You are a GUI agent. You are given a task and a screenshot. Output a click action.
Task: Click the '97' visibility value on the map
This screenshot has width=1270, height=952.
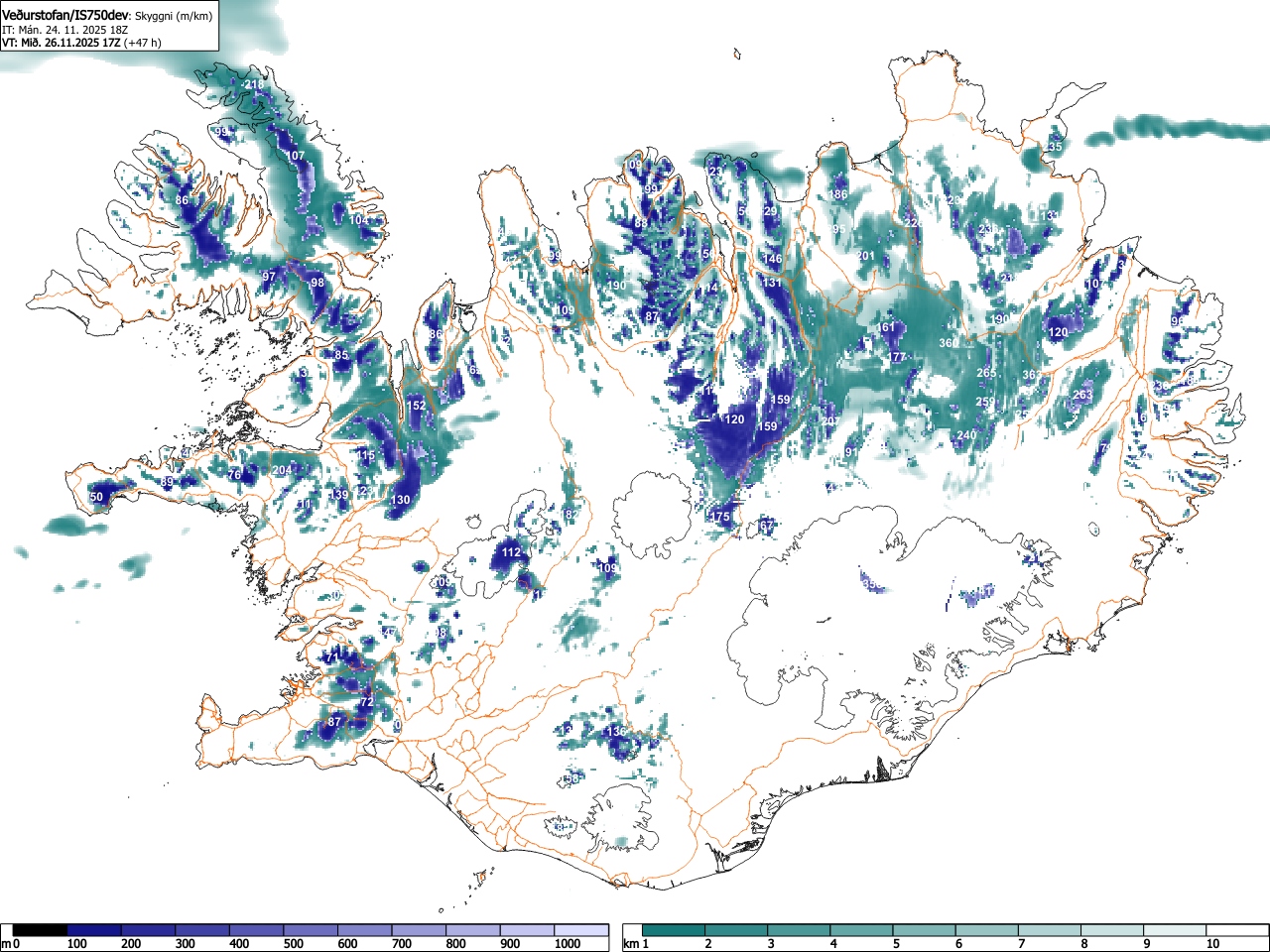point(269,276)
